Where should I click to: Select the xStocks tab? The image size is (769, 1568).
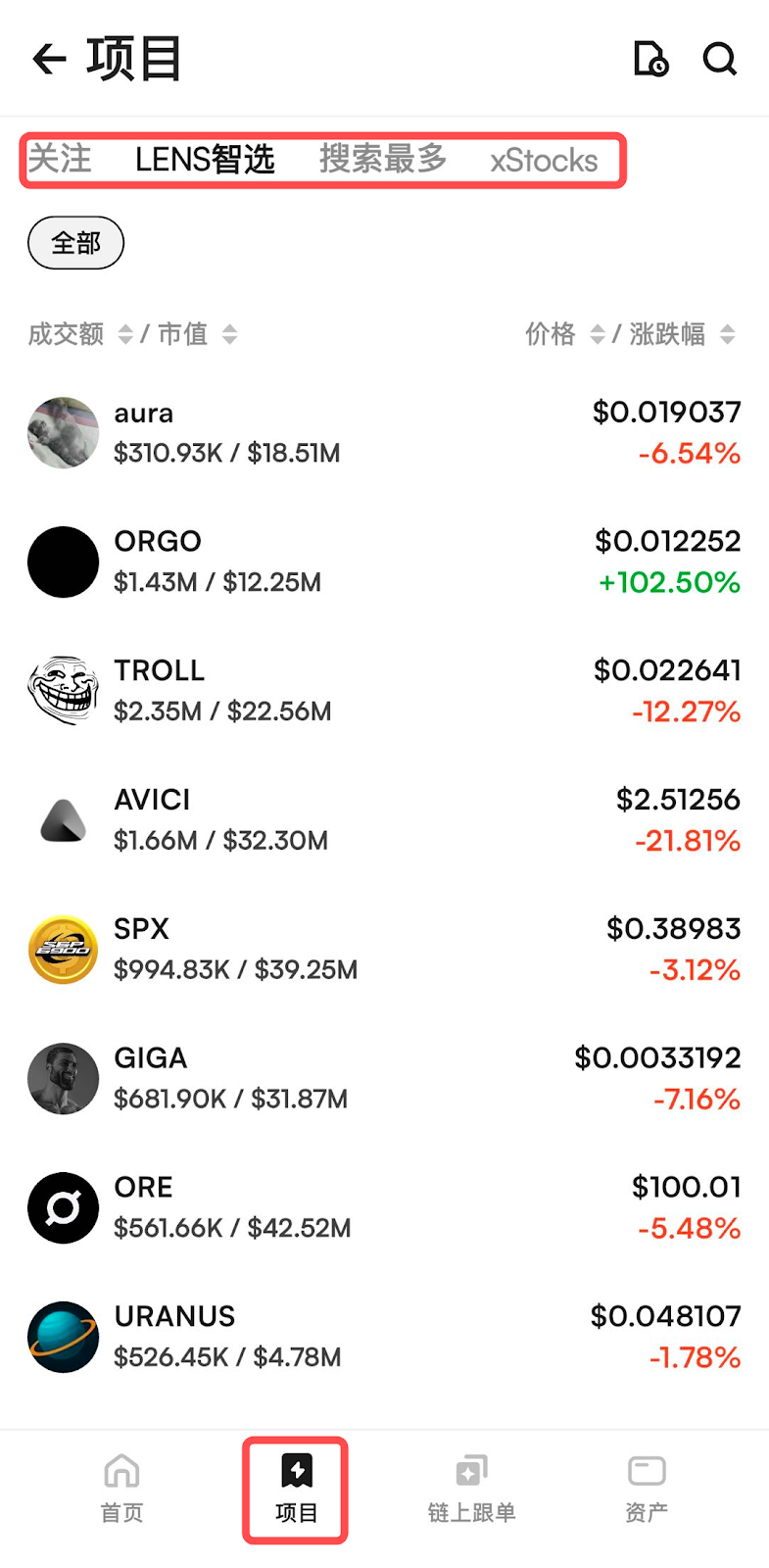(544, 161)
